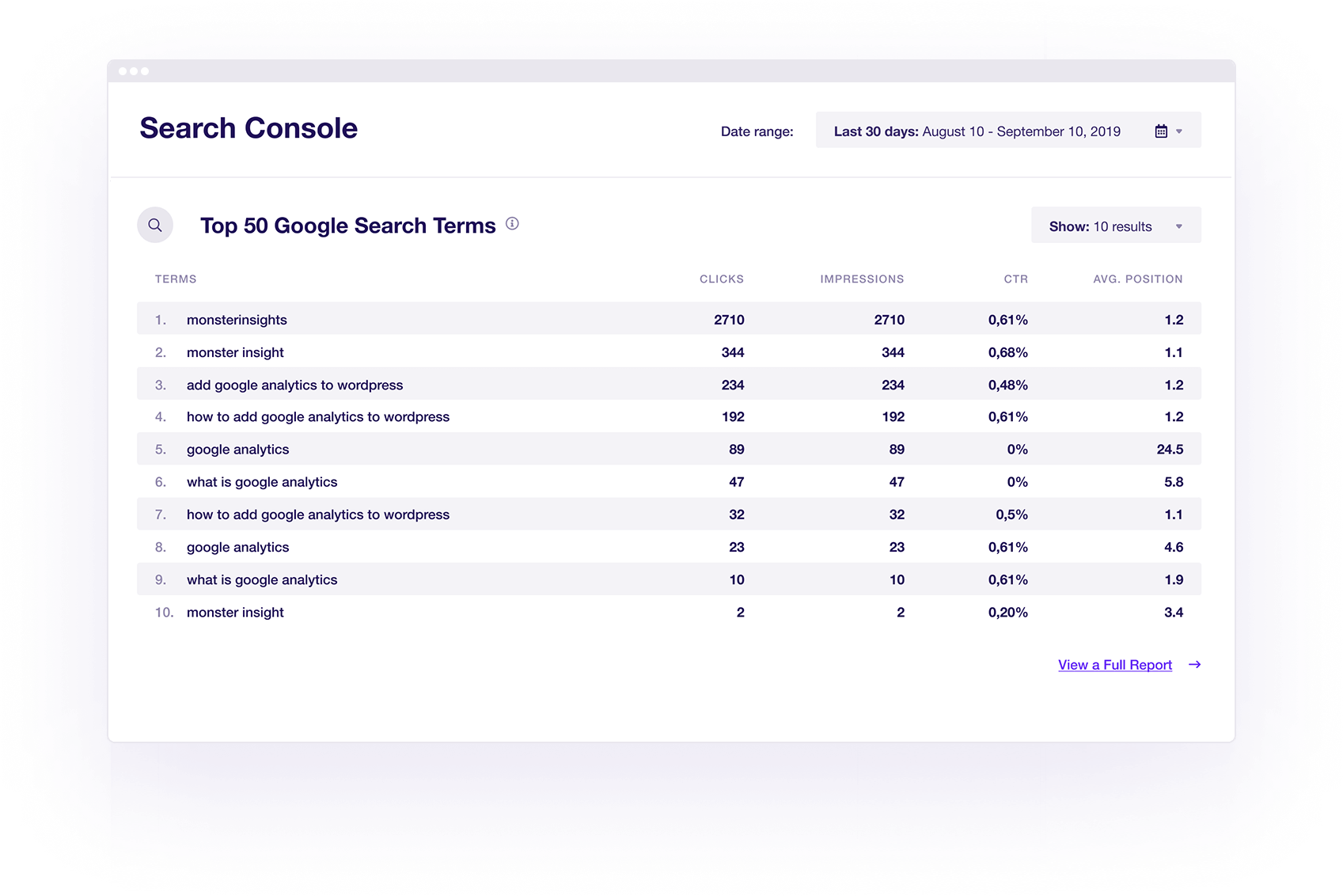Click the Search Console page title
The width and height of the screenshot is (1343, 896).
pyautogui.click(x=248, y=128)
